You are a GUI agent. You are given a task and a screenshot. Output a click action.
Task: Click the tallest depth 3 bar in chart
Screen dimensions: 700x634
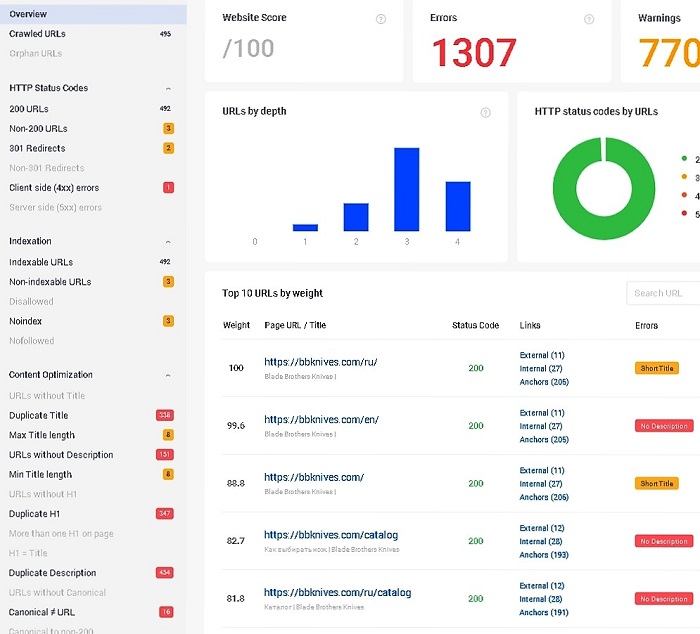pyautogui.click(x=406, y=189)
